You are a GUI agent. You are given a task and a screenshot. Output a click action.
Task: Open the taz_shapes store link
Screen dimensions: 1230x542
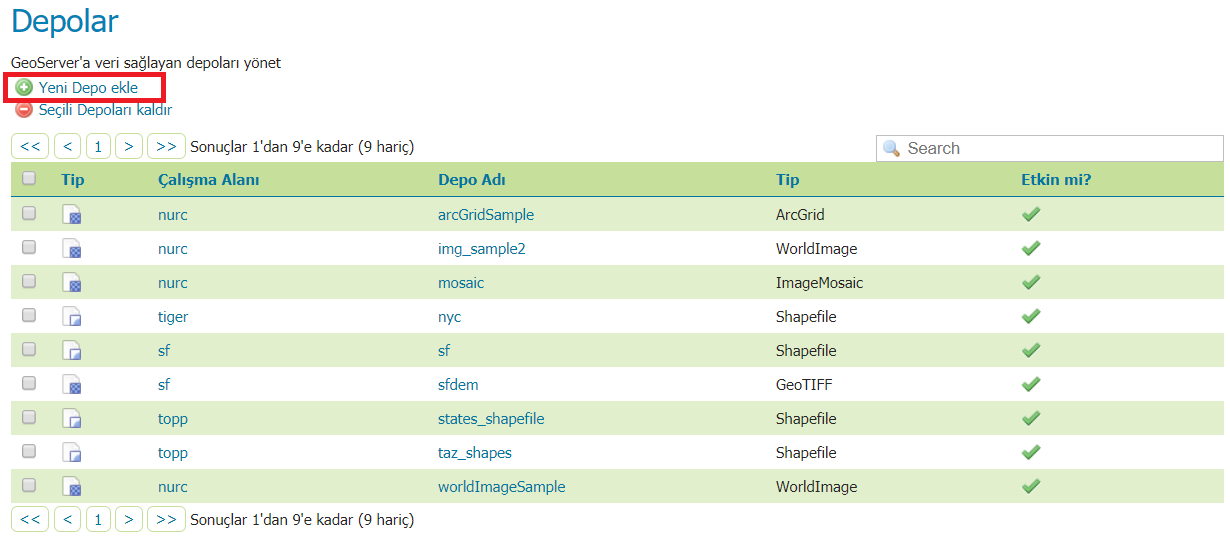click(475, 453)
